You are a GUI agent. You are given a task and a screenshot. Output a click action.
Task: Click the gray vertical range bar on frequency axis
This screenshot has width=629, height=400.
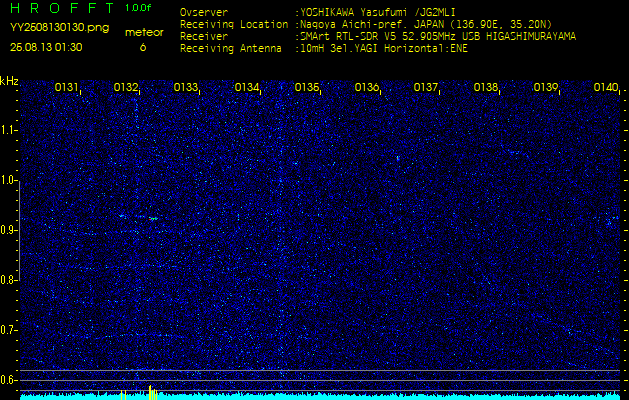coord(19,231)
